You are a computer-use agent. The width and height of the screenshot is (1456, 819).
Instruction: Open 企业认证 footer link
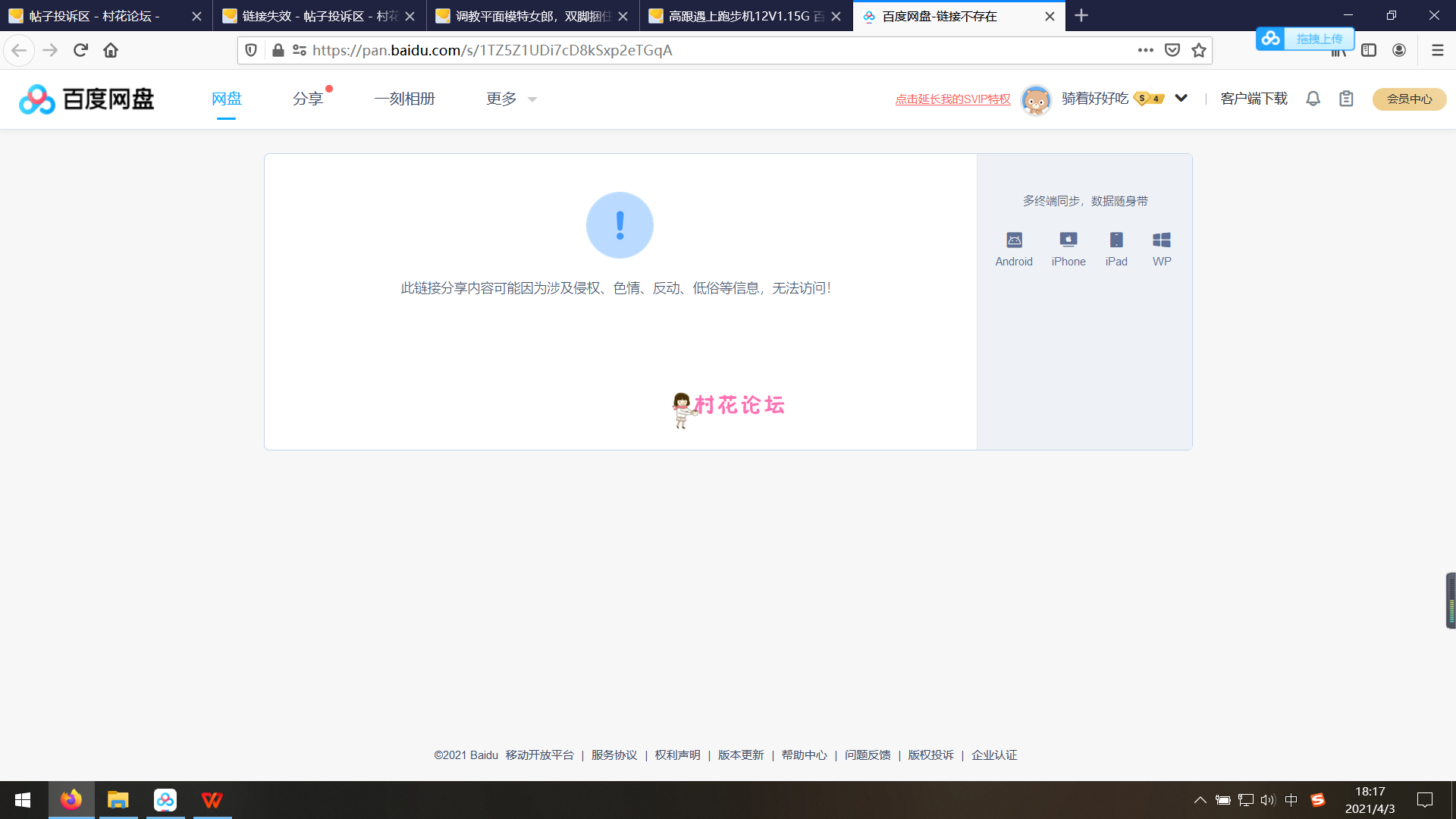click(x=994, y=755)
